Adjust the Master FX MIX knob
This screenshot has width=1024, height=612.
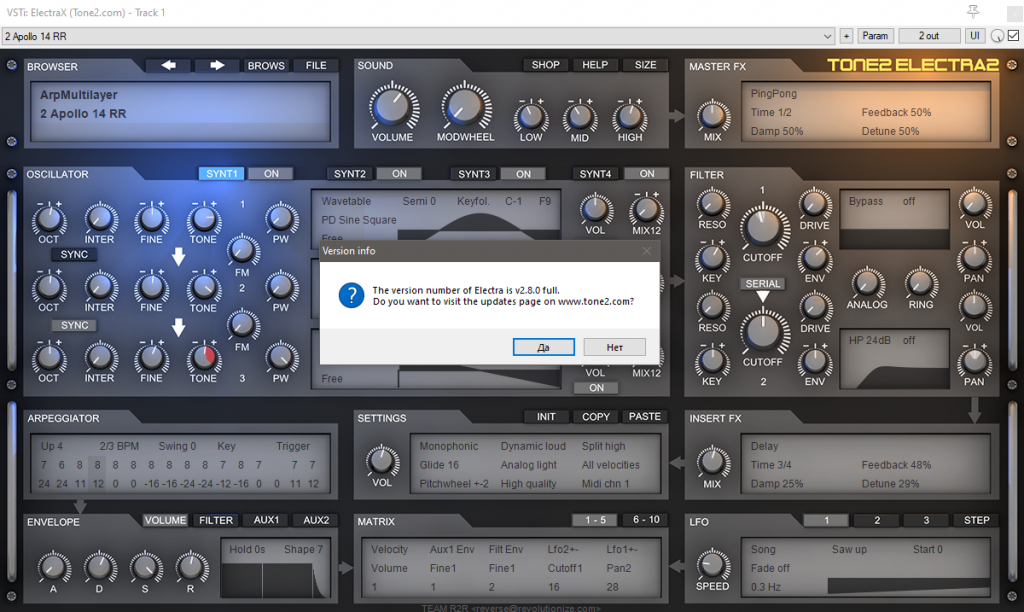[x=713, y=116]
